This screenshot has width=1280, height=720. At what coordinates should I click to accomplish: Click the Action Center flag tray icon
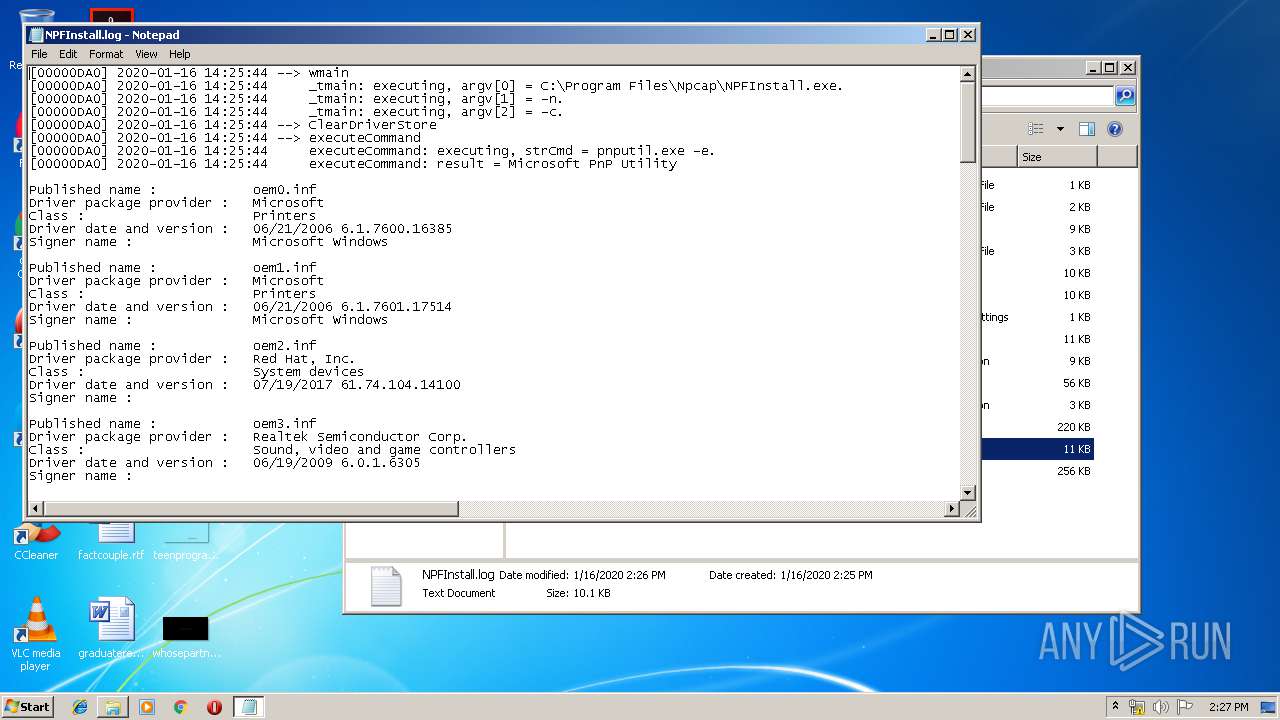tap(1185, 706)
